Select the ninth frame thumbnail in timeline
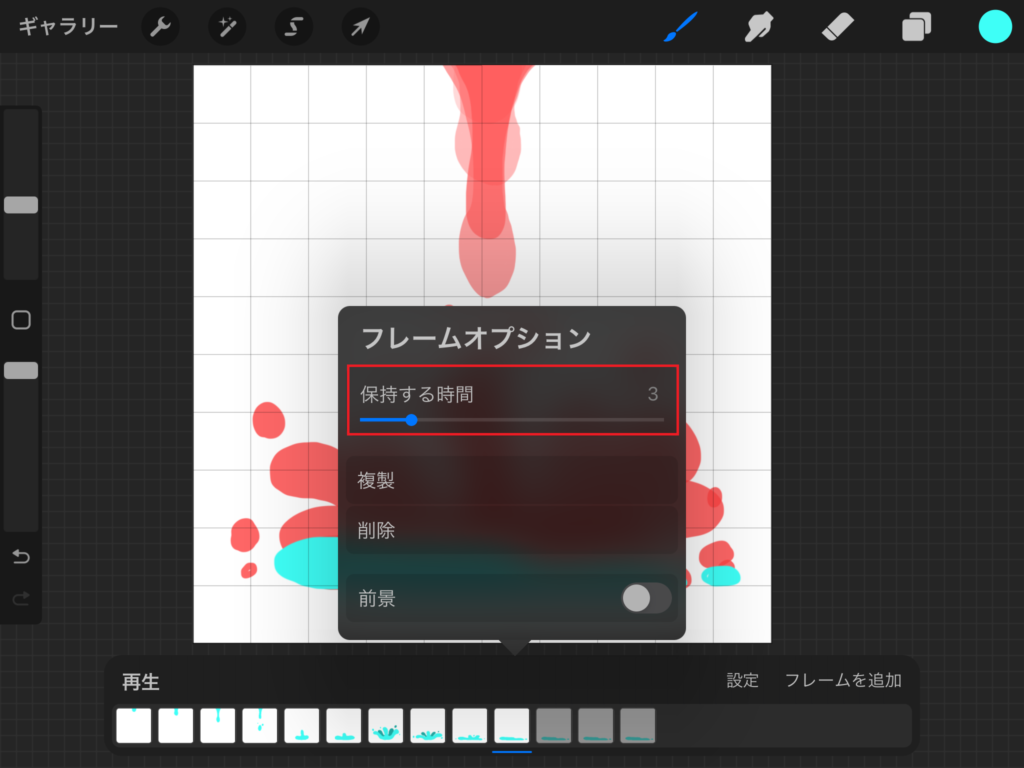Screen dimensions: 1024x768 pyautogui.click(x=470, y=726)
